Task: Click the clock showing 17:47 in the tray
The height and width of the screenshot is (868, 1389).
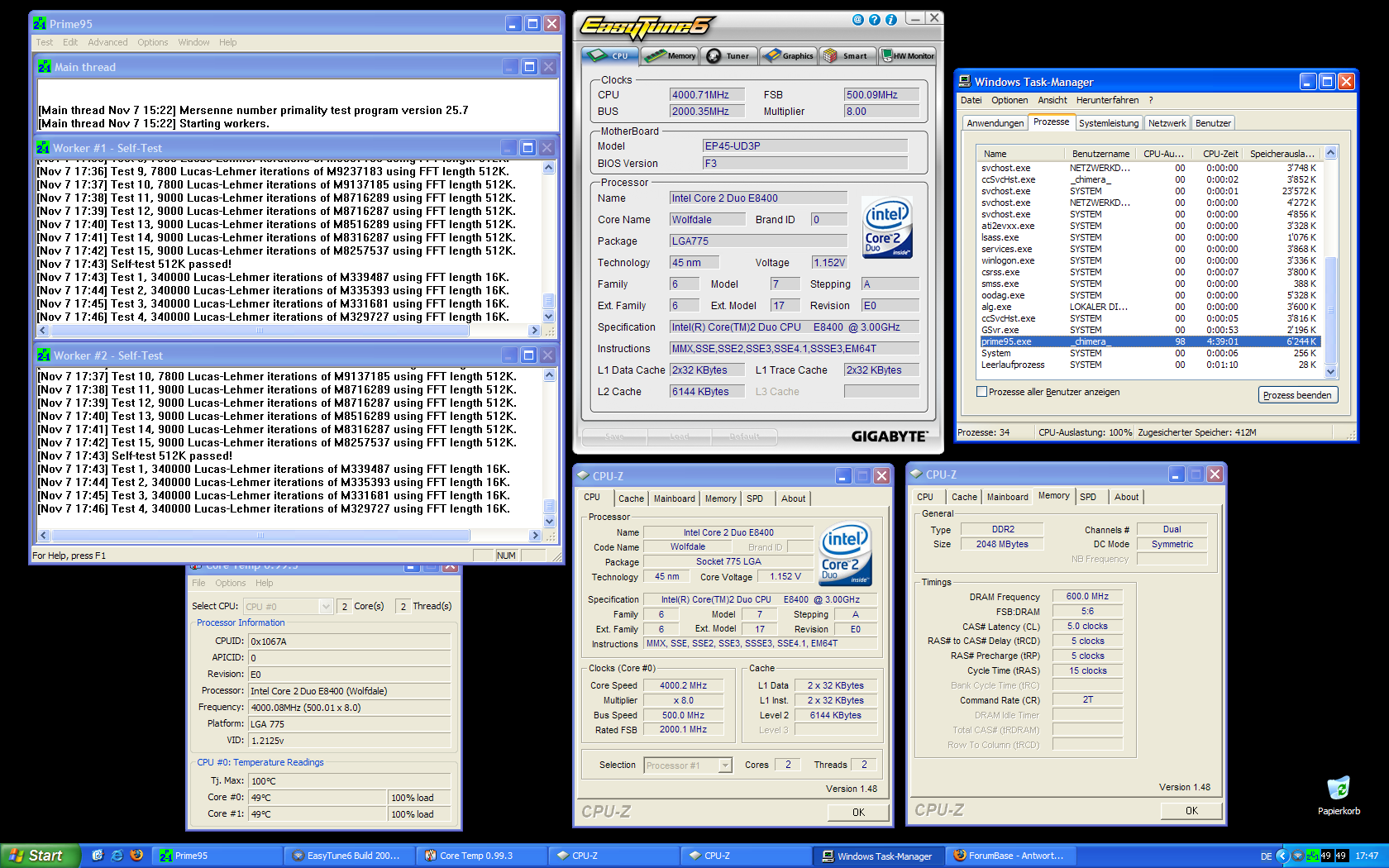Action: pos(1367,856)
